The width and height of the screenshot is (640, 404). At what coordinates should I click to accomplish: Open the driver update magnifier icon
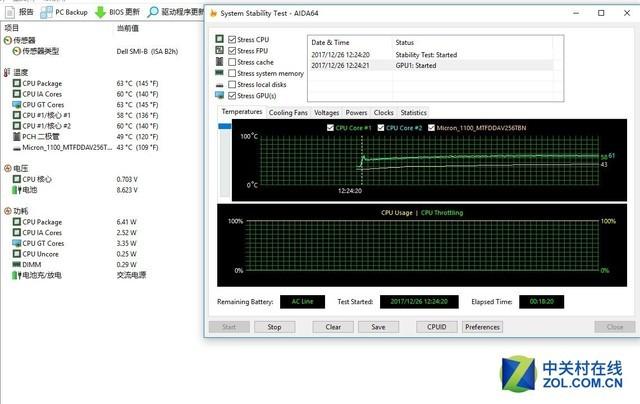(152, 12)
